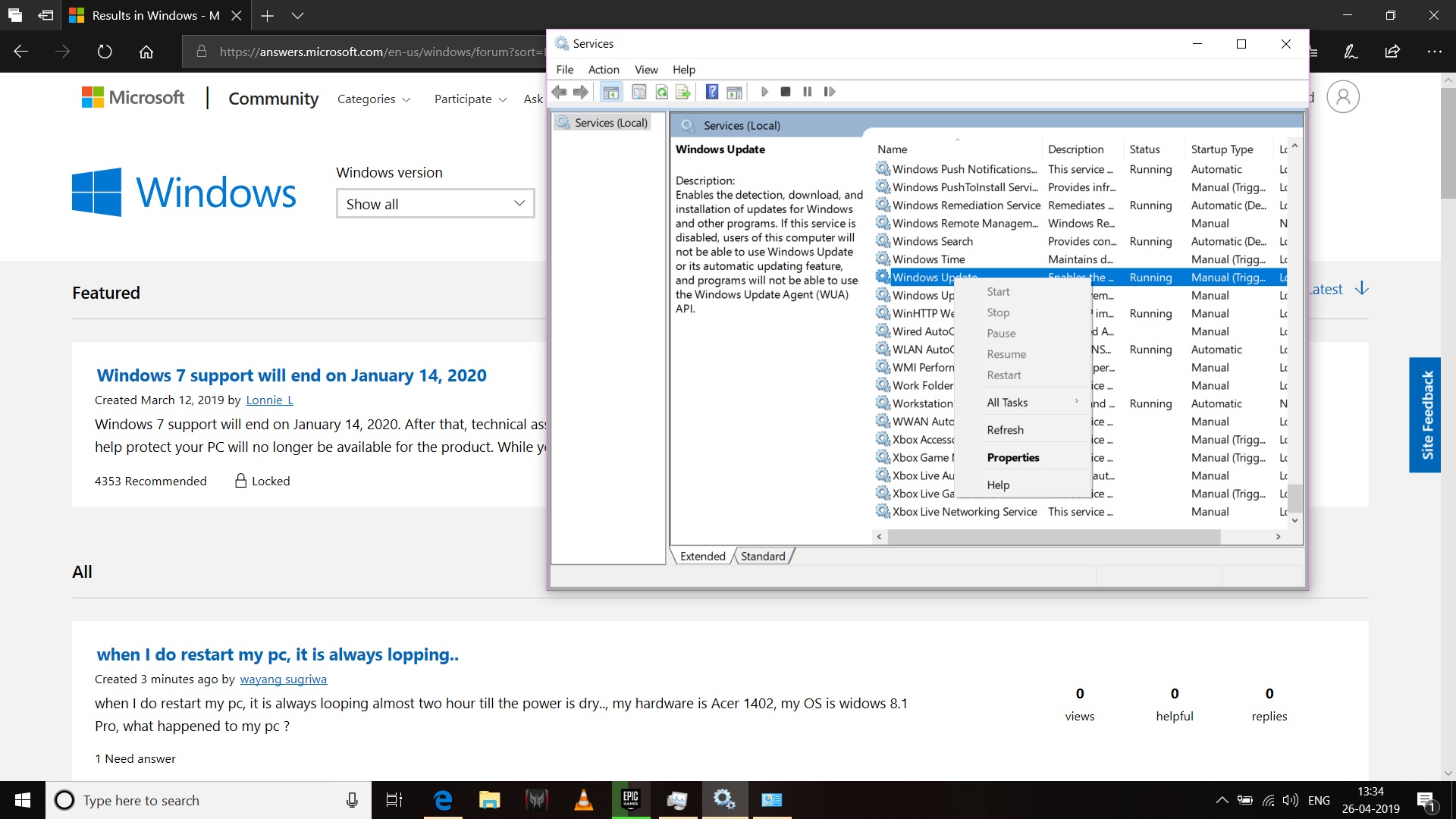The width and height of the screenshot is (1456, 819).
Task: Click the Back arrow in Services toolbar
Action: pyautogui.click(x=560, y=92)
